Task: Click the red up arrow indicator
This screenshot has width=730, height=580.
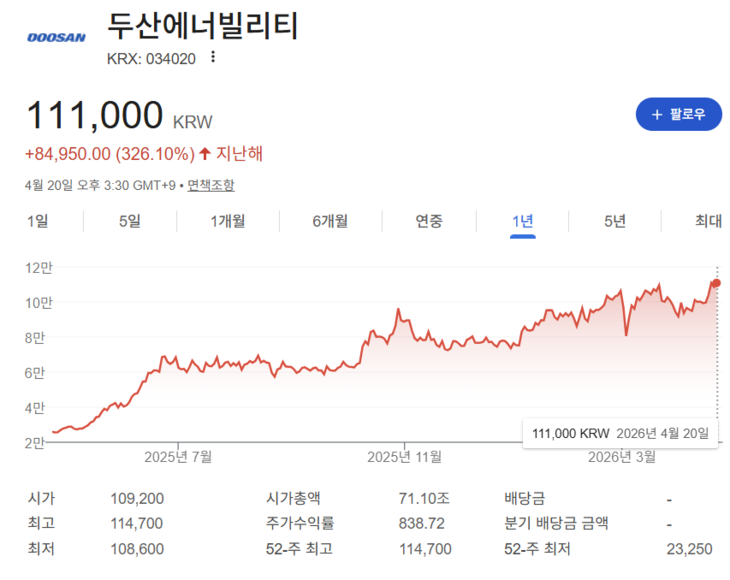Action: coord(205,154)
